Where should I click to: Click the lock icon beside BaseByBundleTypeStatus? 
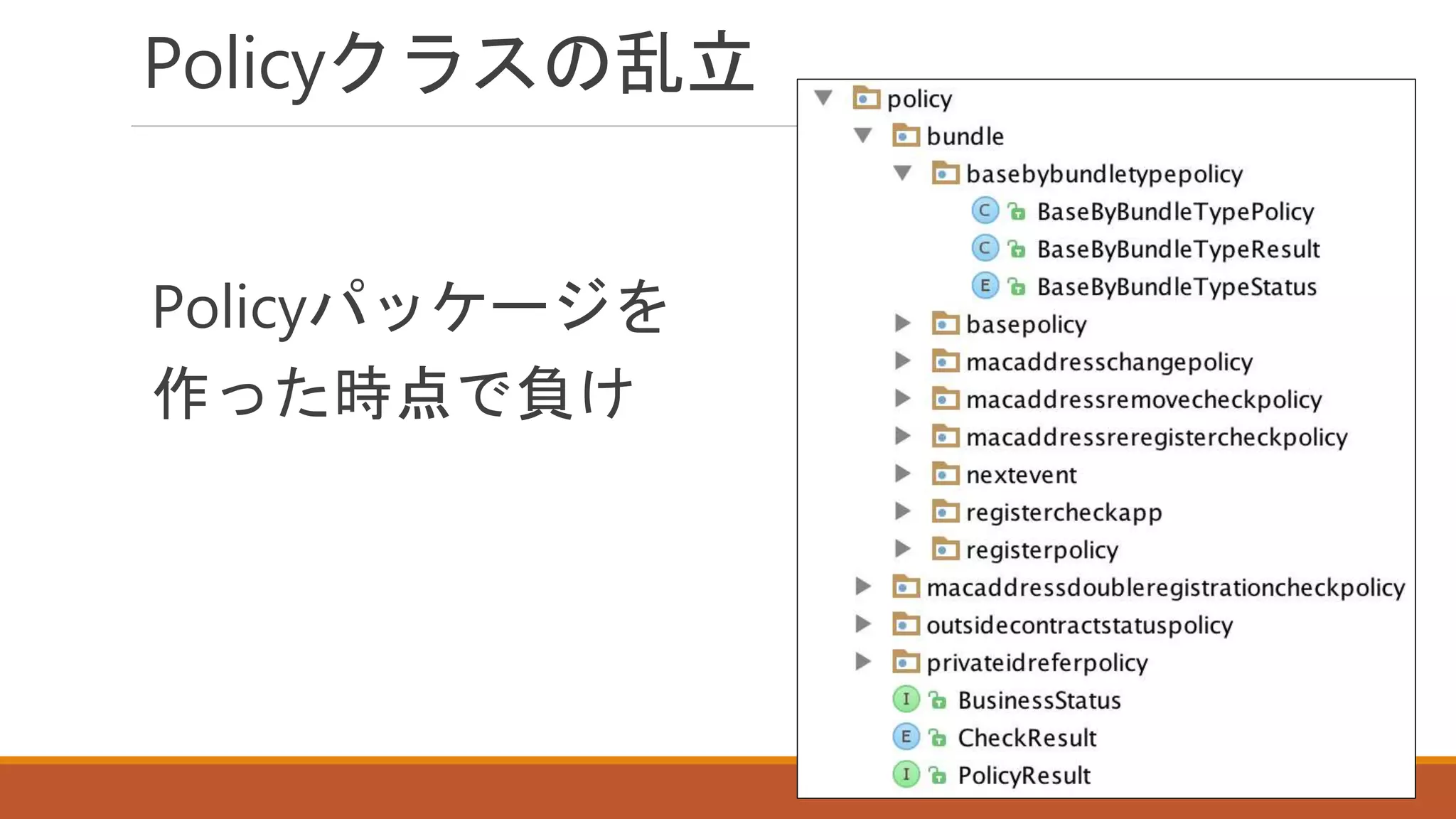tap(1017, 287)
